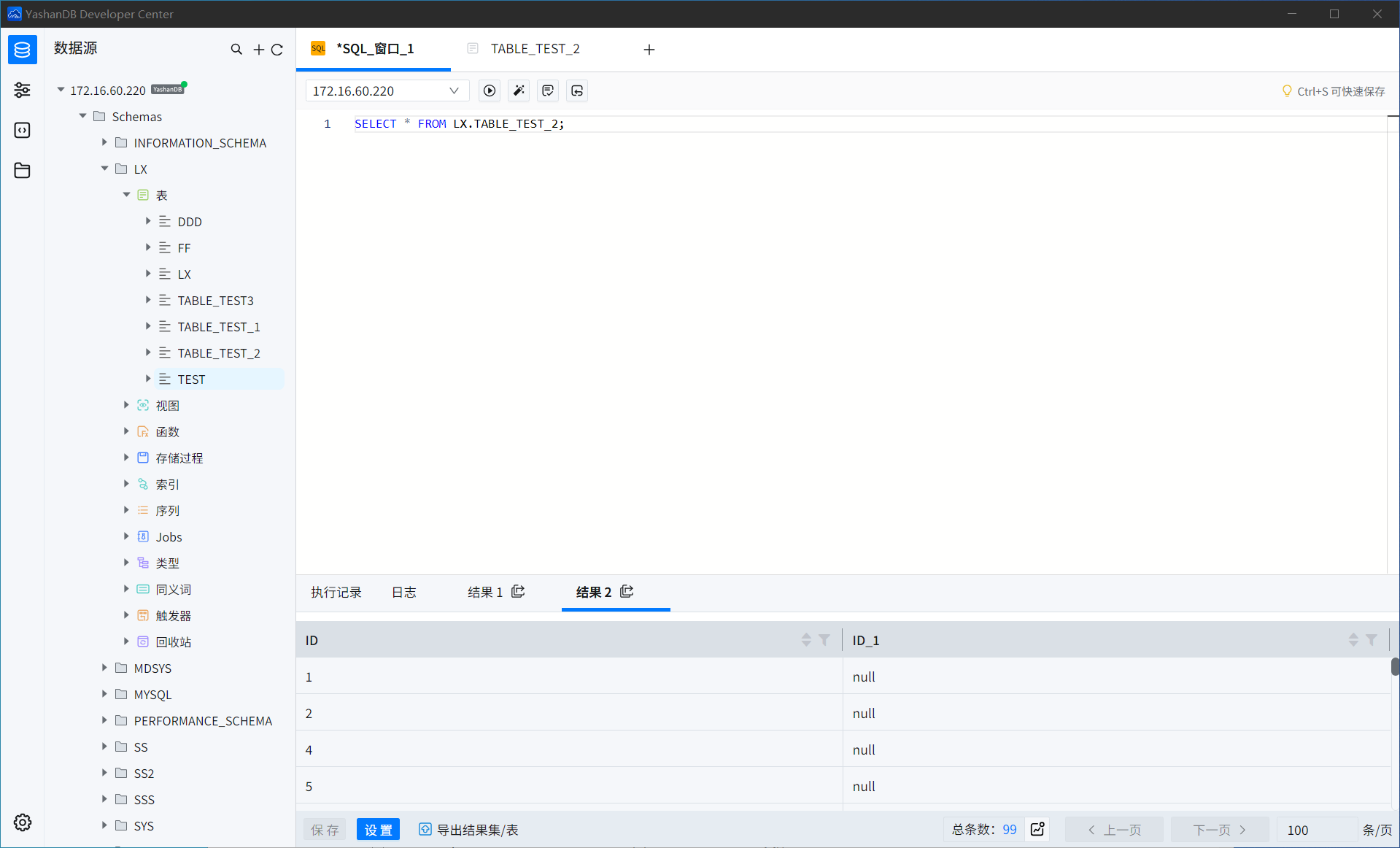The width and height of the screenshot is (1400, 848).
Task: Add a new data source with plus icon
Action: click(x=258, y=49)
